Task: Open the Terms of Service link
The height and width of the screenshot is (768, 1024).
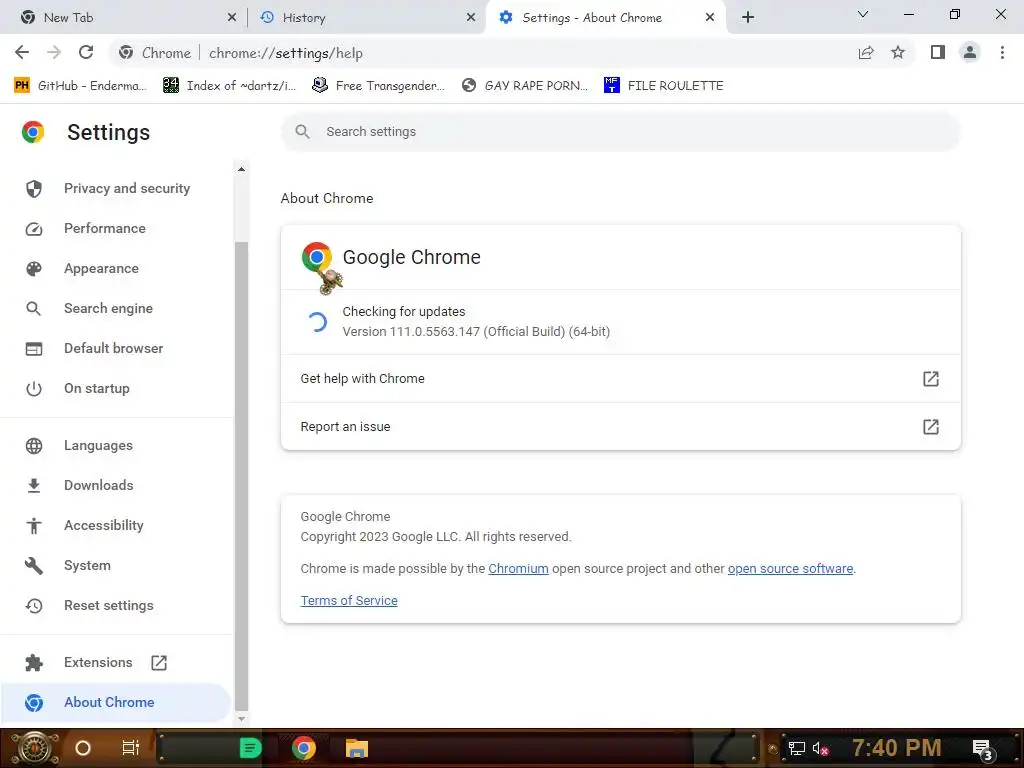Action: [x=349, y=601]
